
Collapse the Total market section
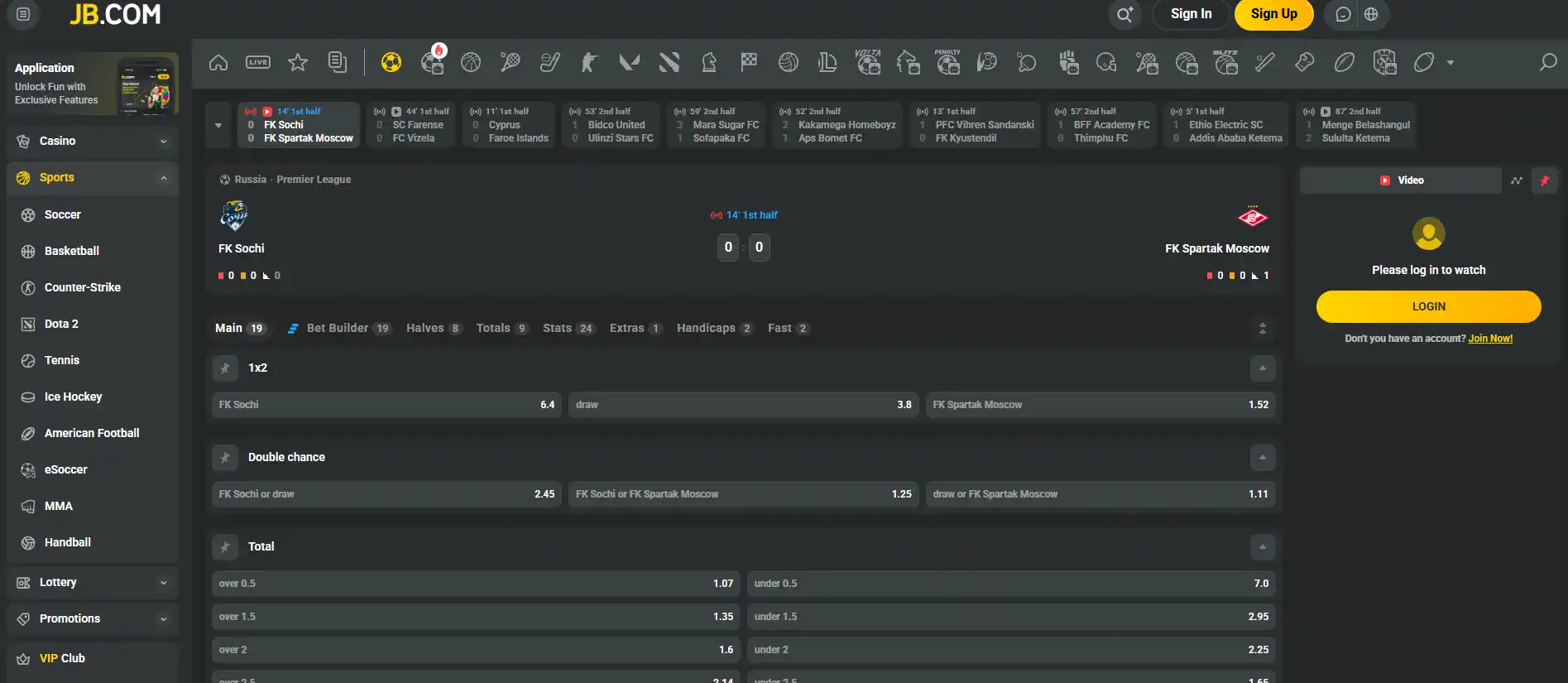(1262, 547)
